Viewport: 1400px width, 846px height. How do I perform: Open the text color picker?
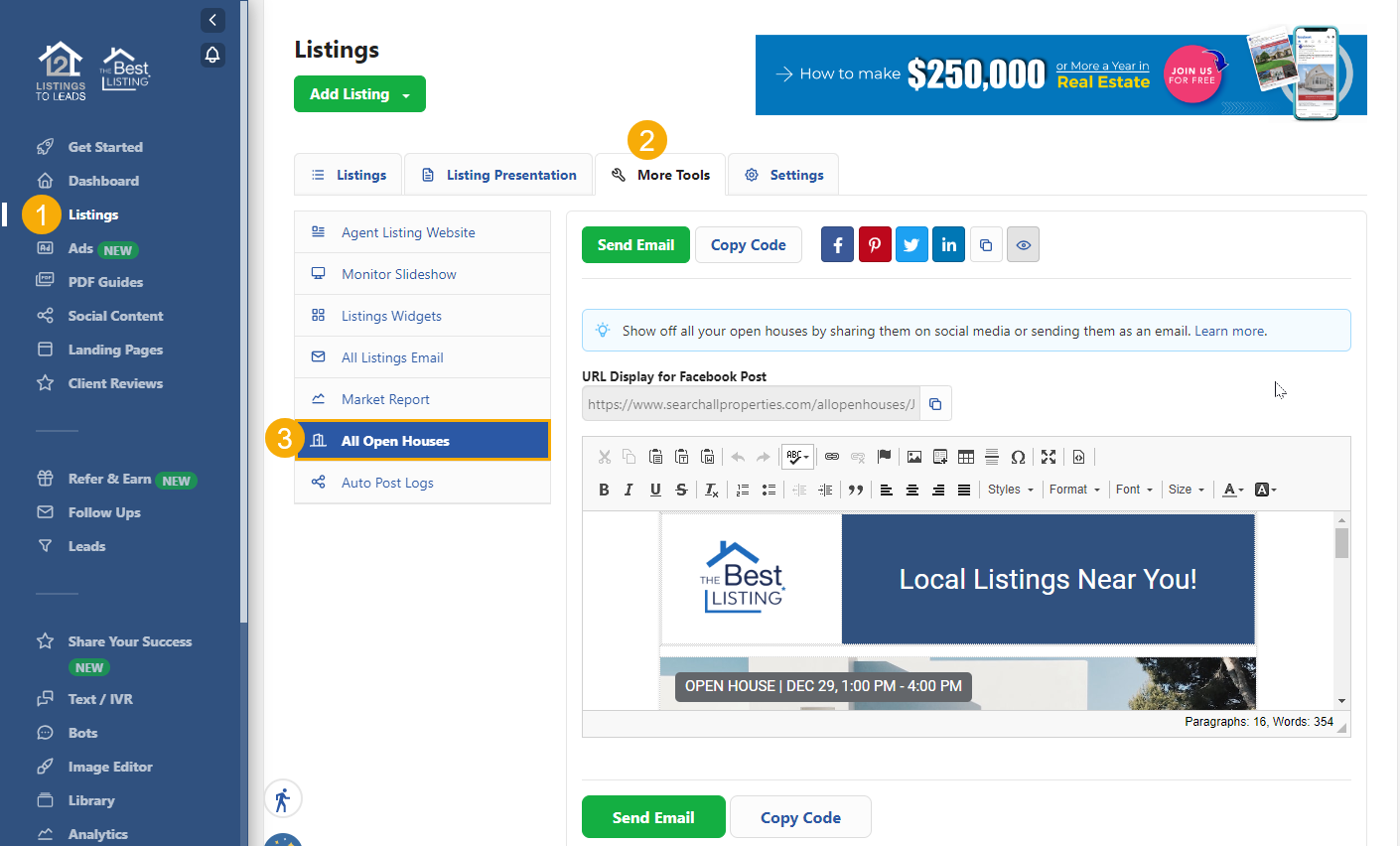click(1232, 490)
